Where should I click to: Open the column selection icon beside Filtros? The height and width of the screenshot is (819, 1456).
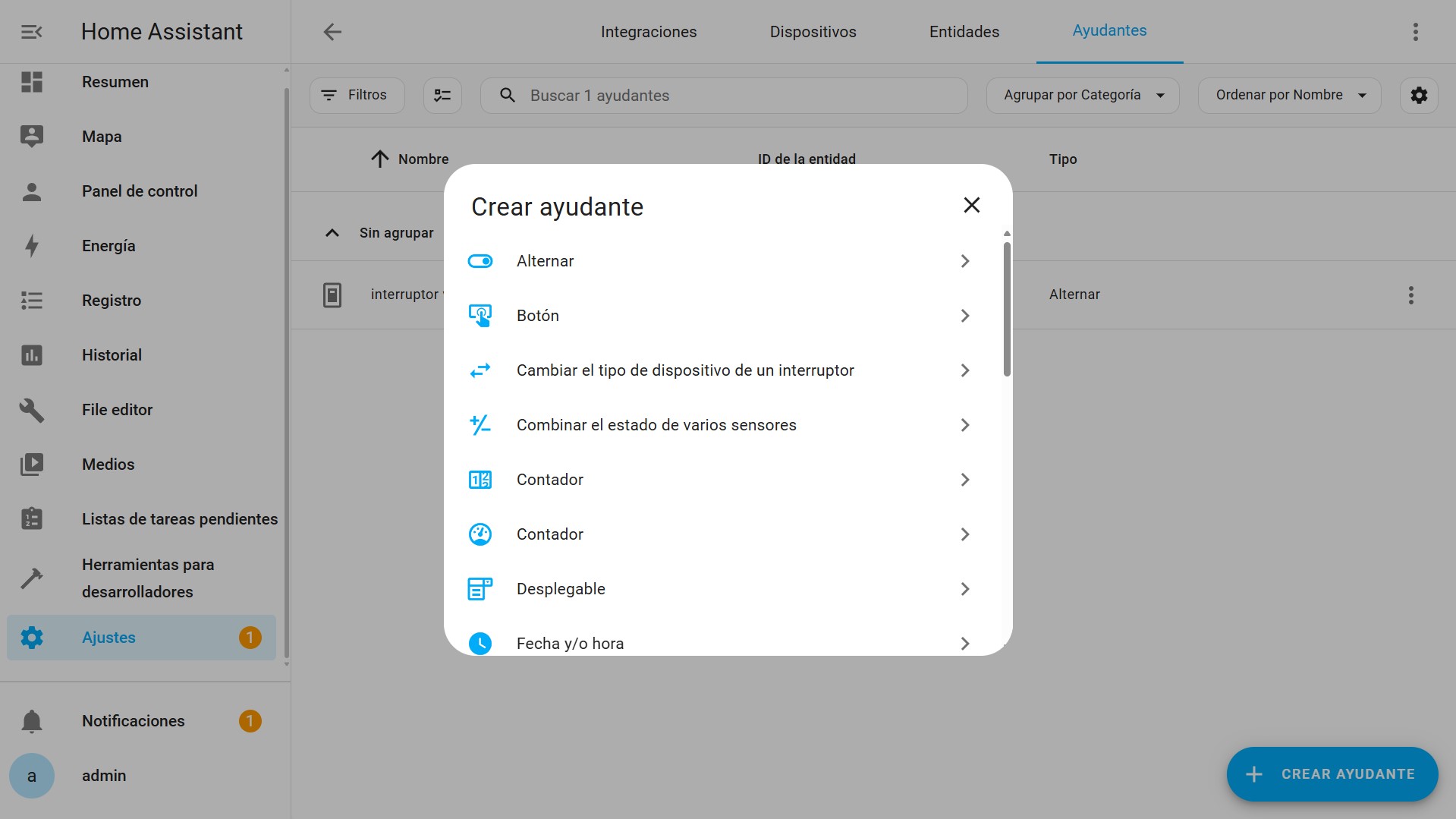pos(442,95)
